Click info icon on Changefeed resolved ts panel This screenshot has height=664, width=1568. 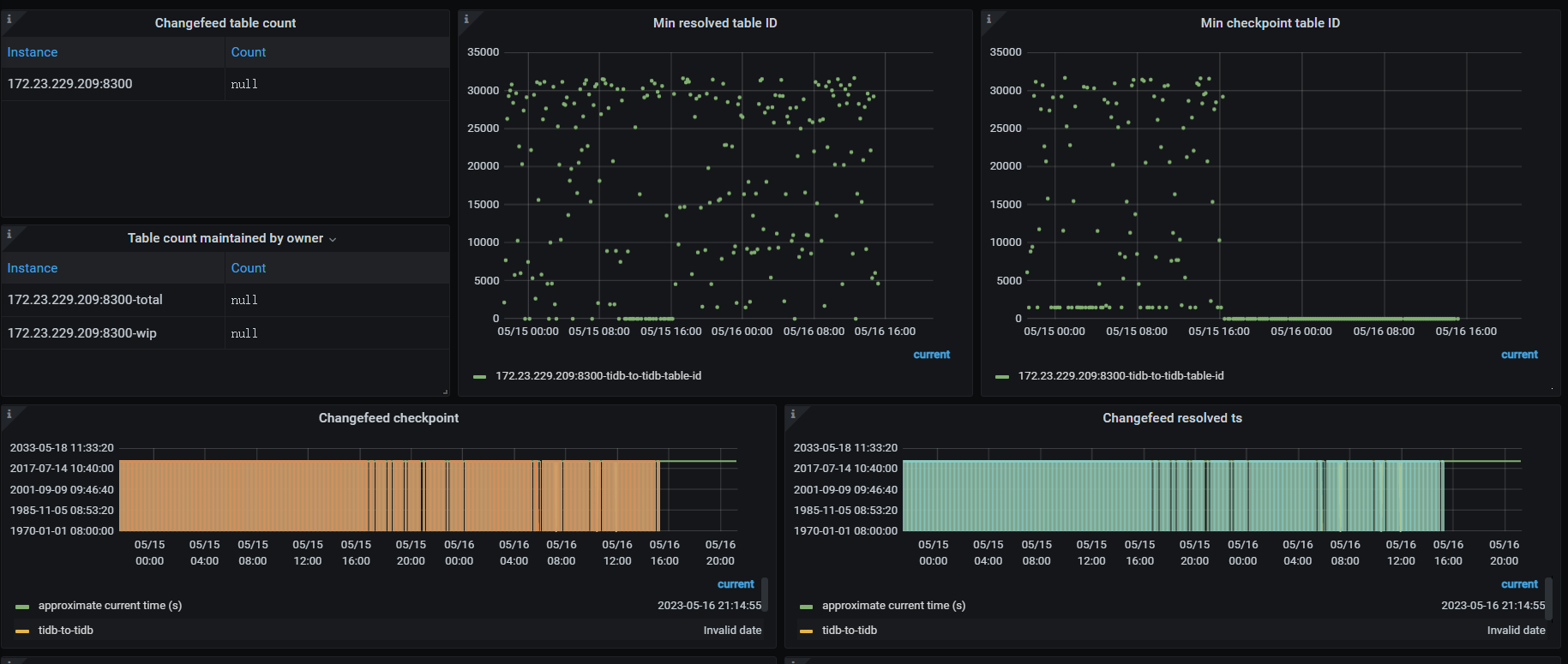point(792,414)
